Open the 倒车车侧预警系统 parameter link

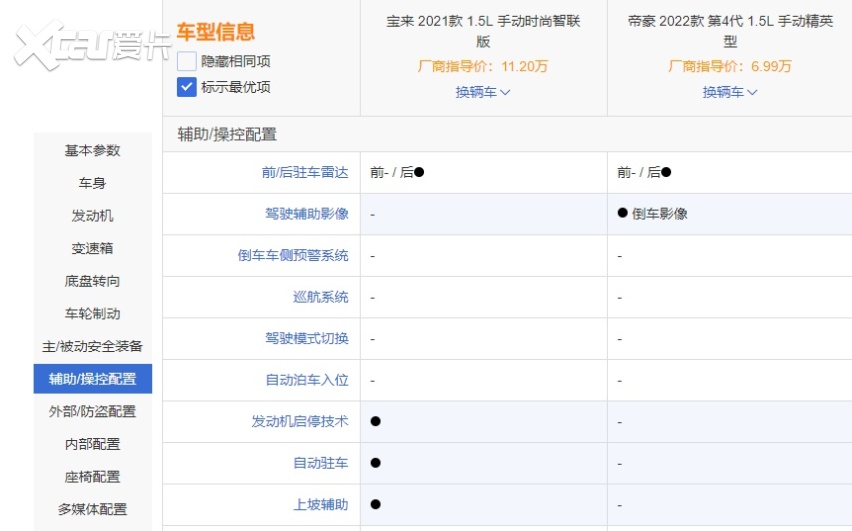[x=293, y=255]
